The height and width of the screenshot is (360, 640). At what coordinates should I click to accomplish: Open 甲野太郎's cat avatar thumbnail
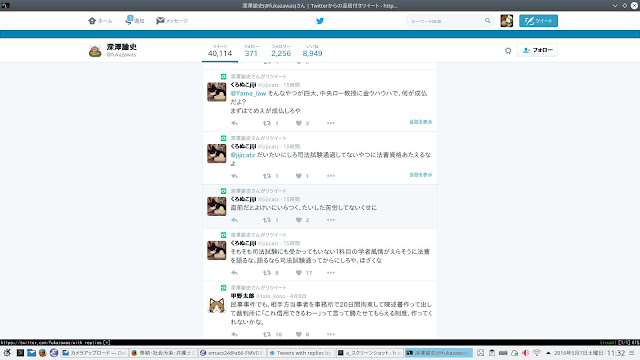click(x=216, y=305)
